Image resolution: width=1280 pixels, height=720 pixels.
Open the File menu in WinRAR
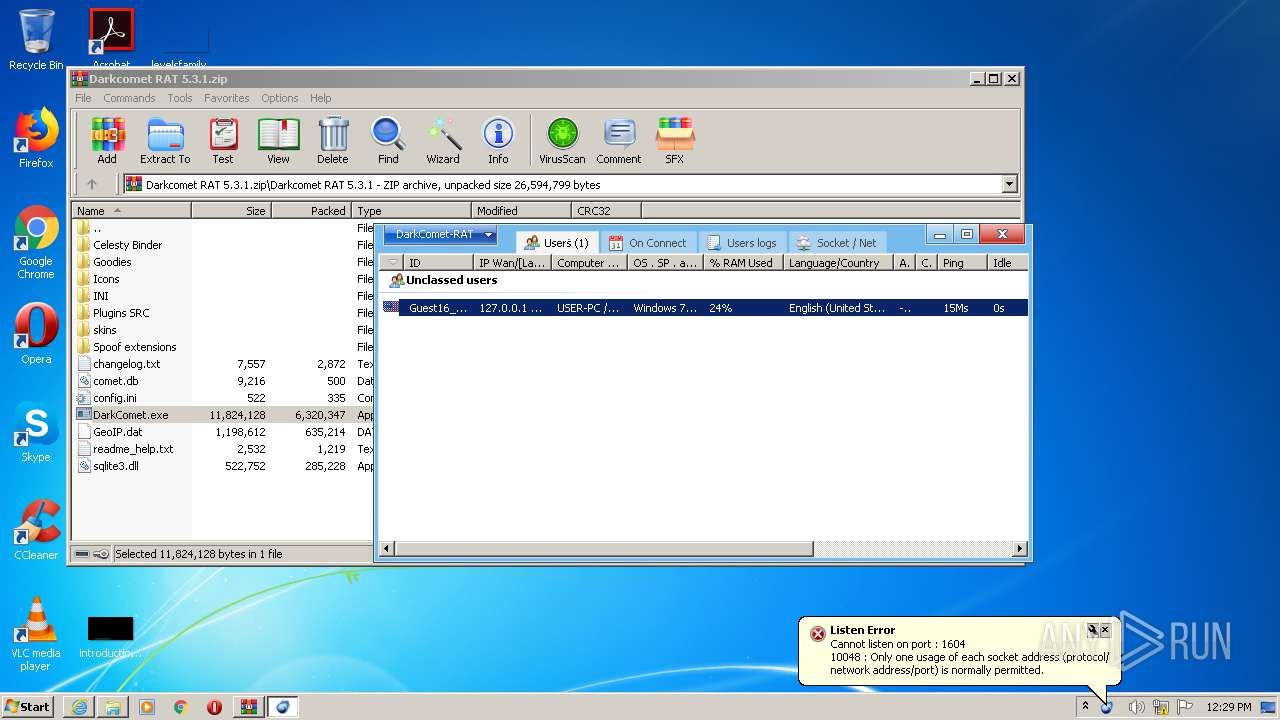tap(83, 98)
